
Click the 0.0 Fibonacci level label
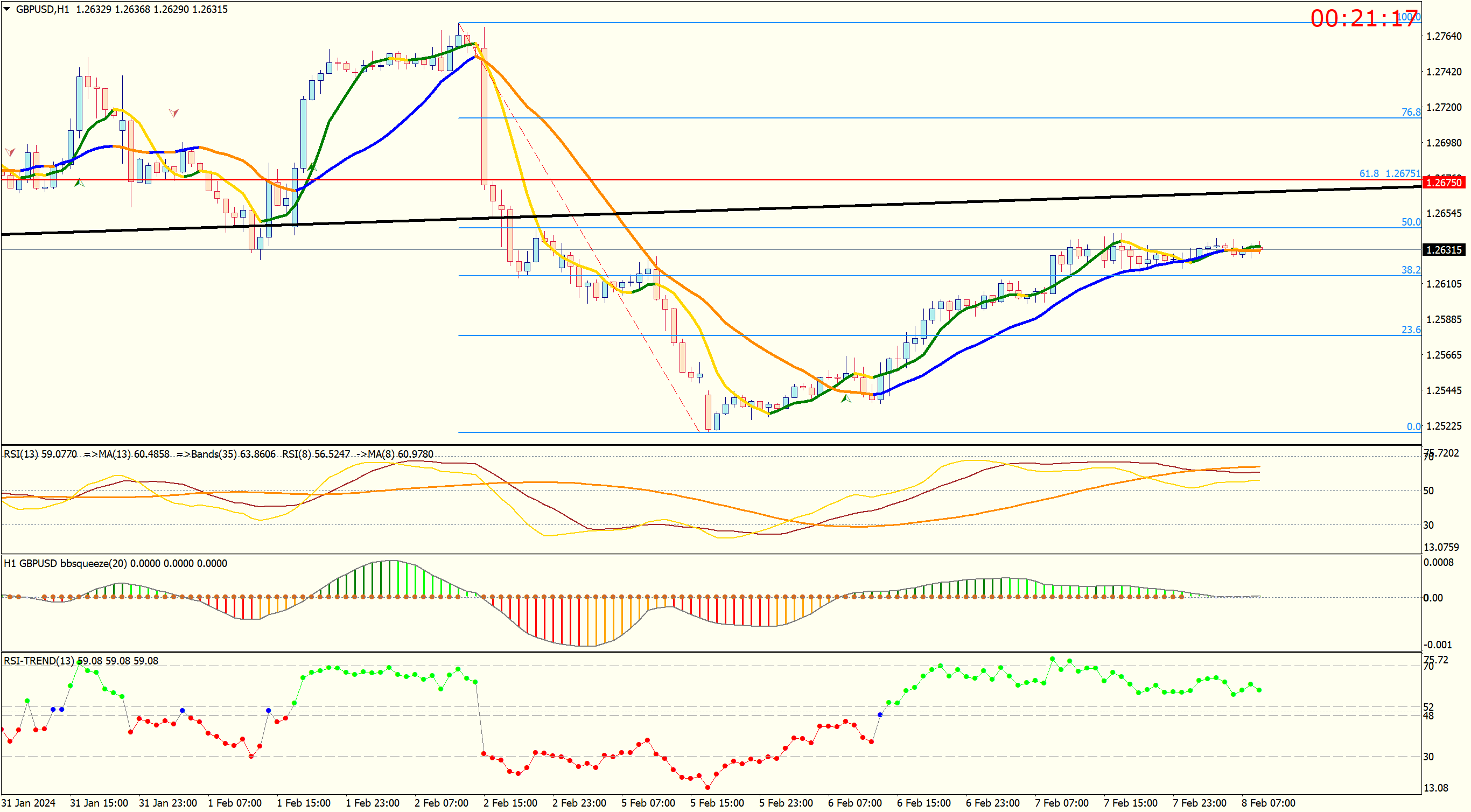click(1413, 426)
